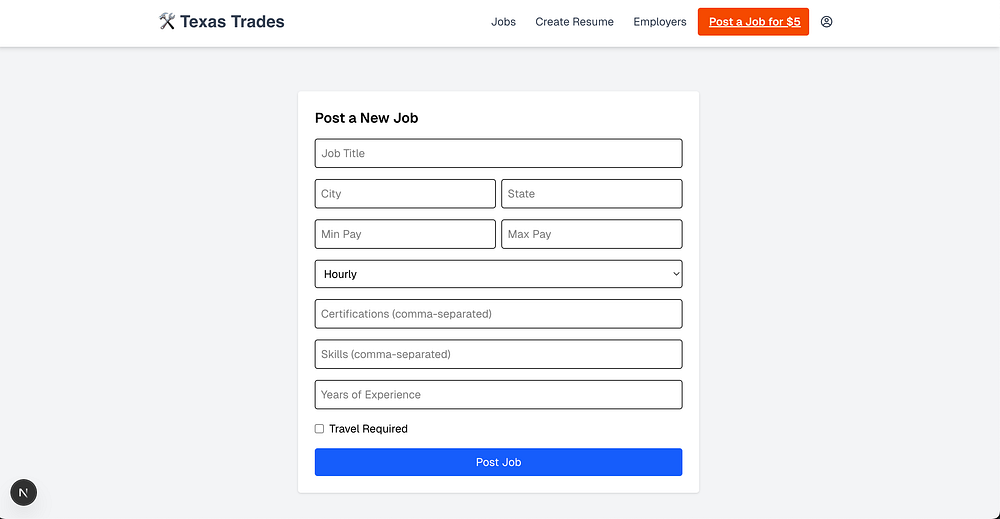Open the Jobs nav item

point(503,22)
